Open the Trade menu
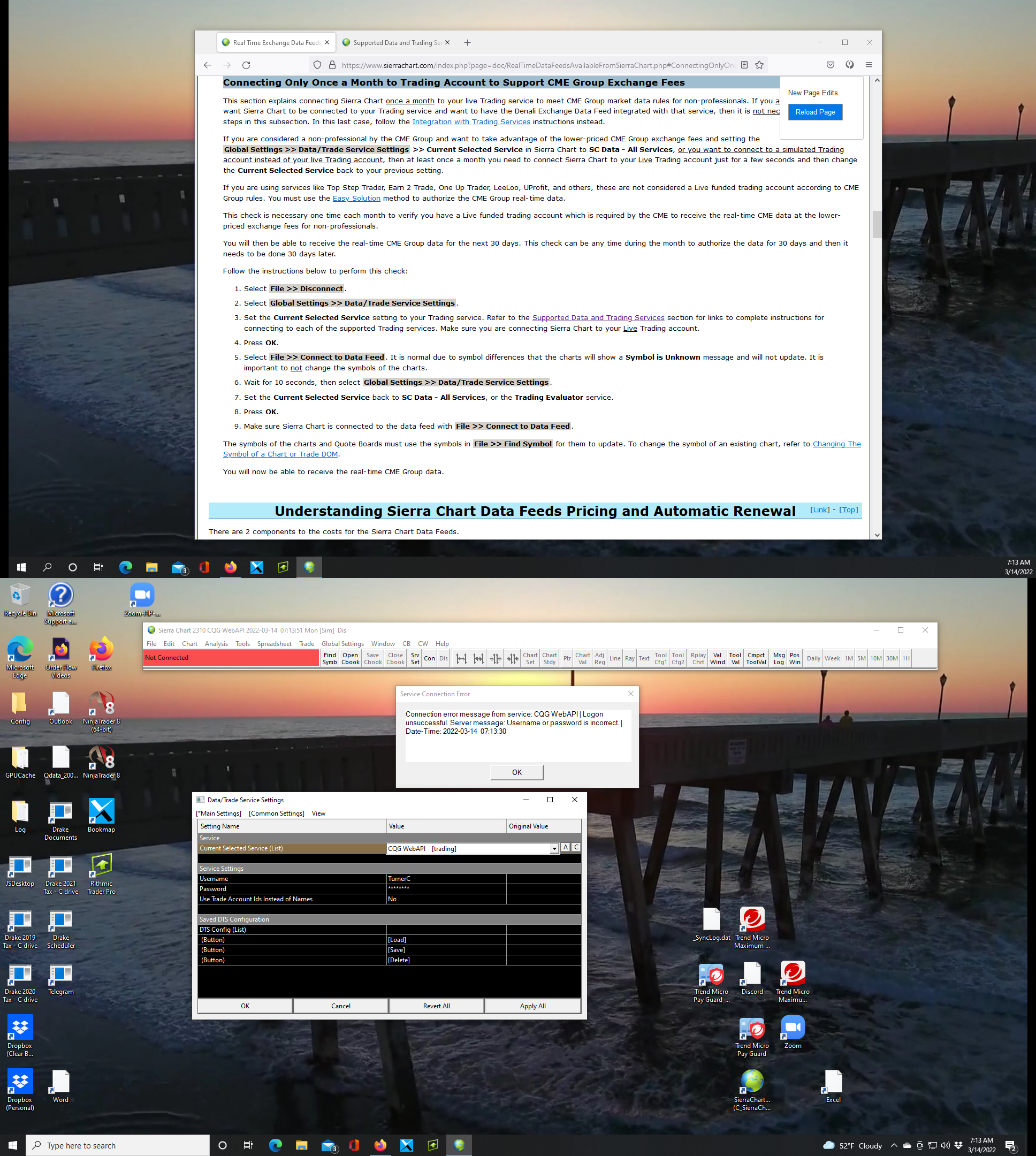Screen dimensions: 1036x1156 [307, 644]
